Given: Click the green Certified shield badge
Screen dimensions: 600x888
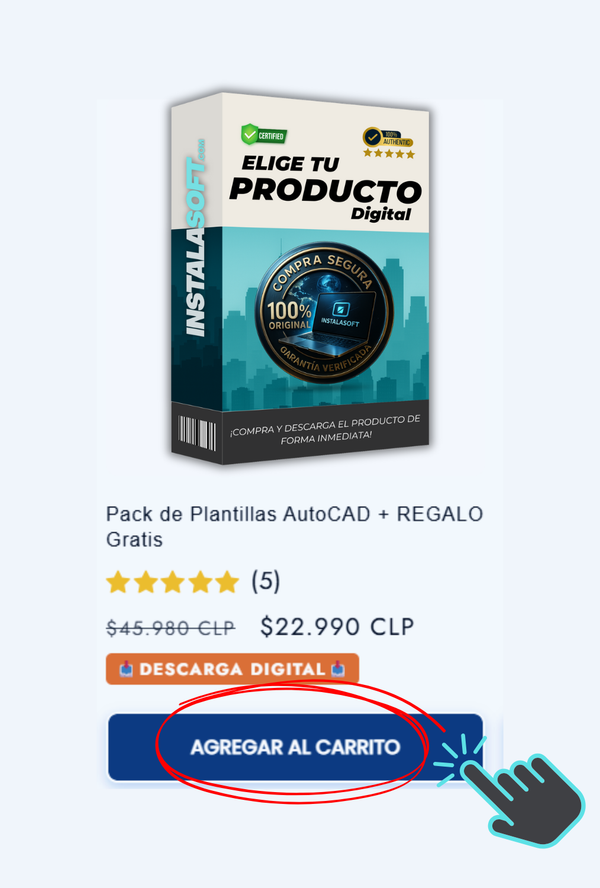Looking at the screenshot, I should (264, 135).
